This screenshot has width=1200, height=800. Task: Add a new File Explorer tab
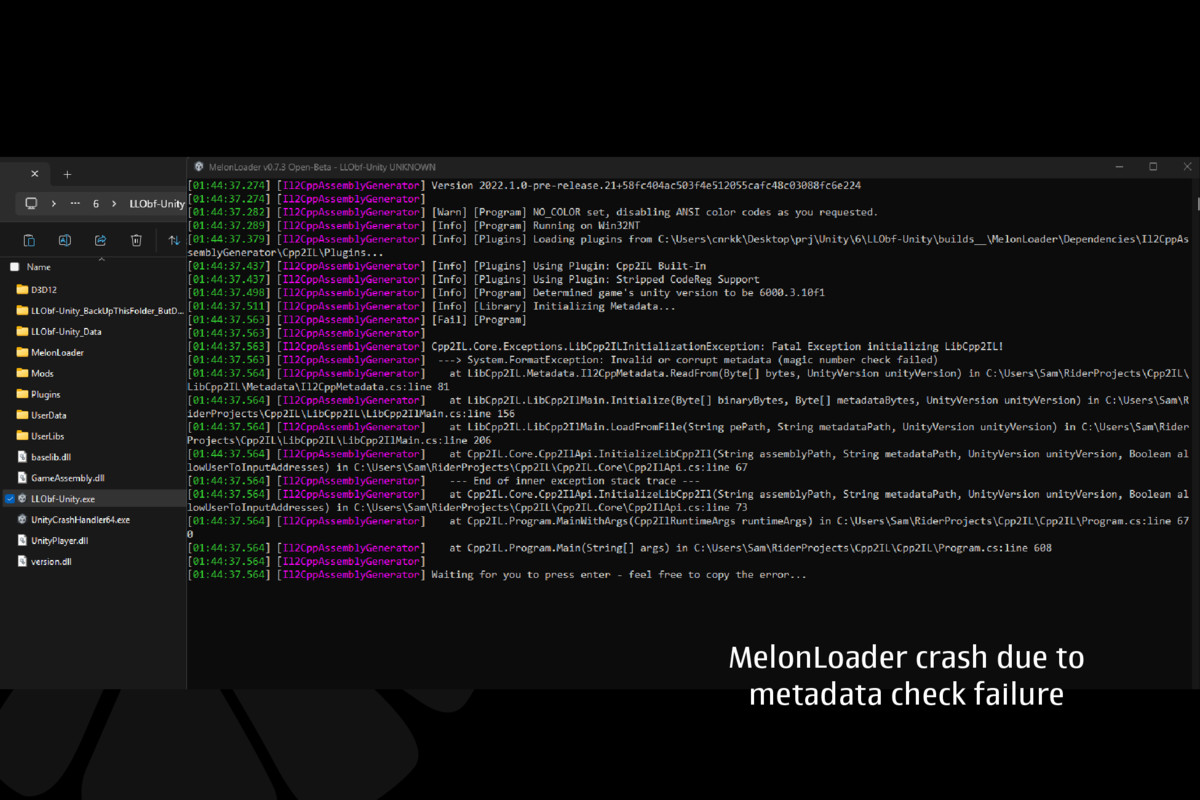67,174
